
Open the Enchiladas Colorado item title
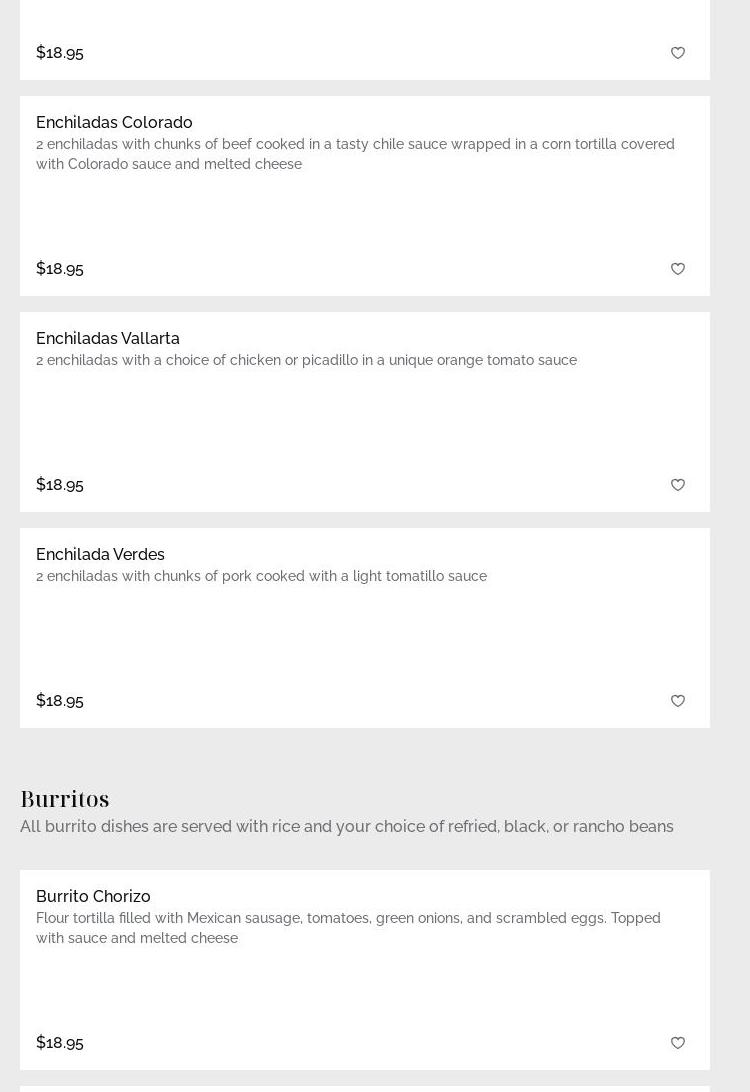(x=114, y=122)
